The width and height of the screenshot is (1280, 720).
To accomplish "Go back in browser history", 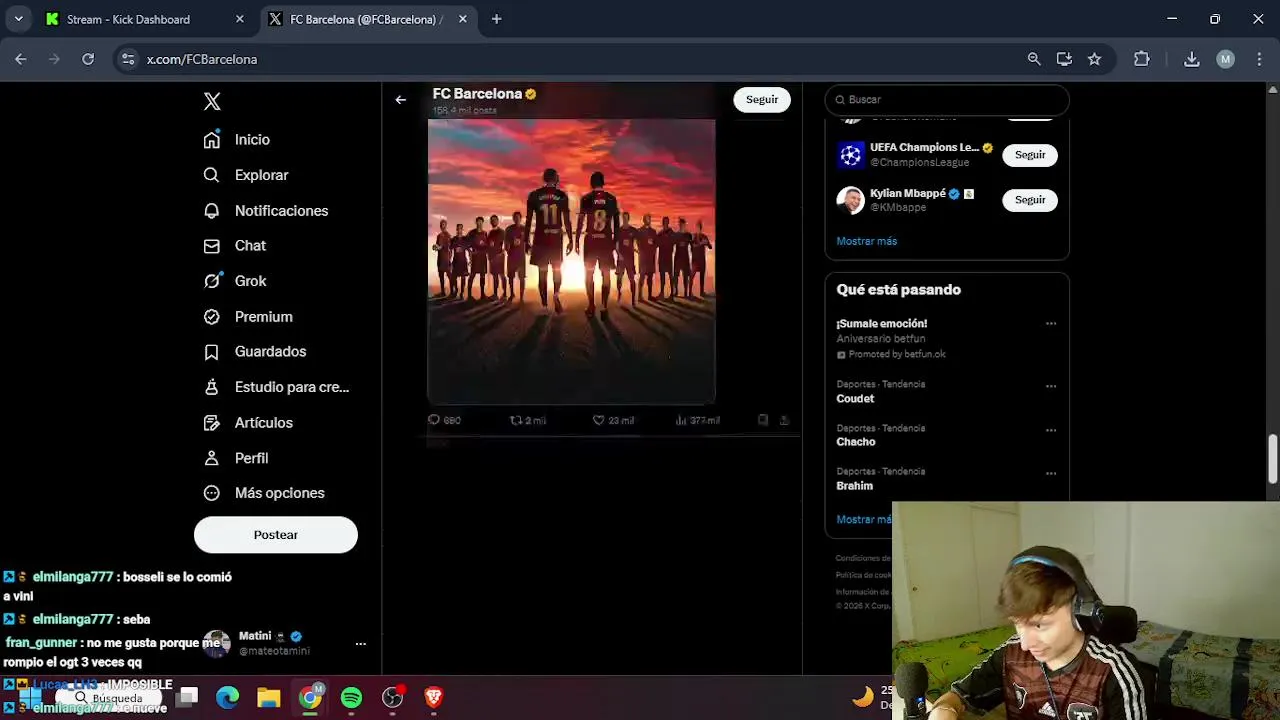I will (20, 59).
